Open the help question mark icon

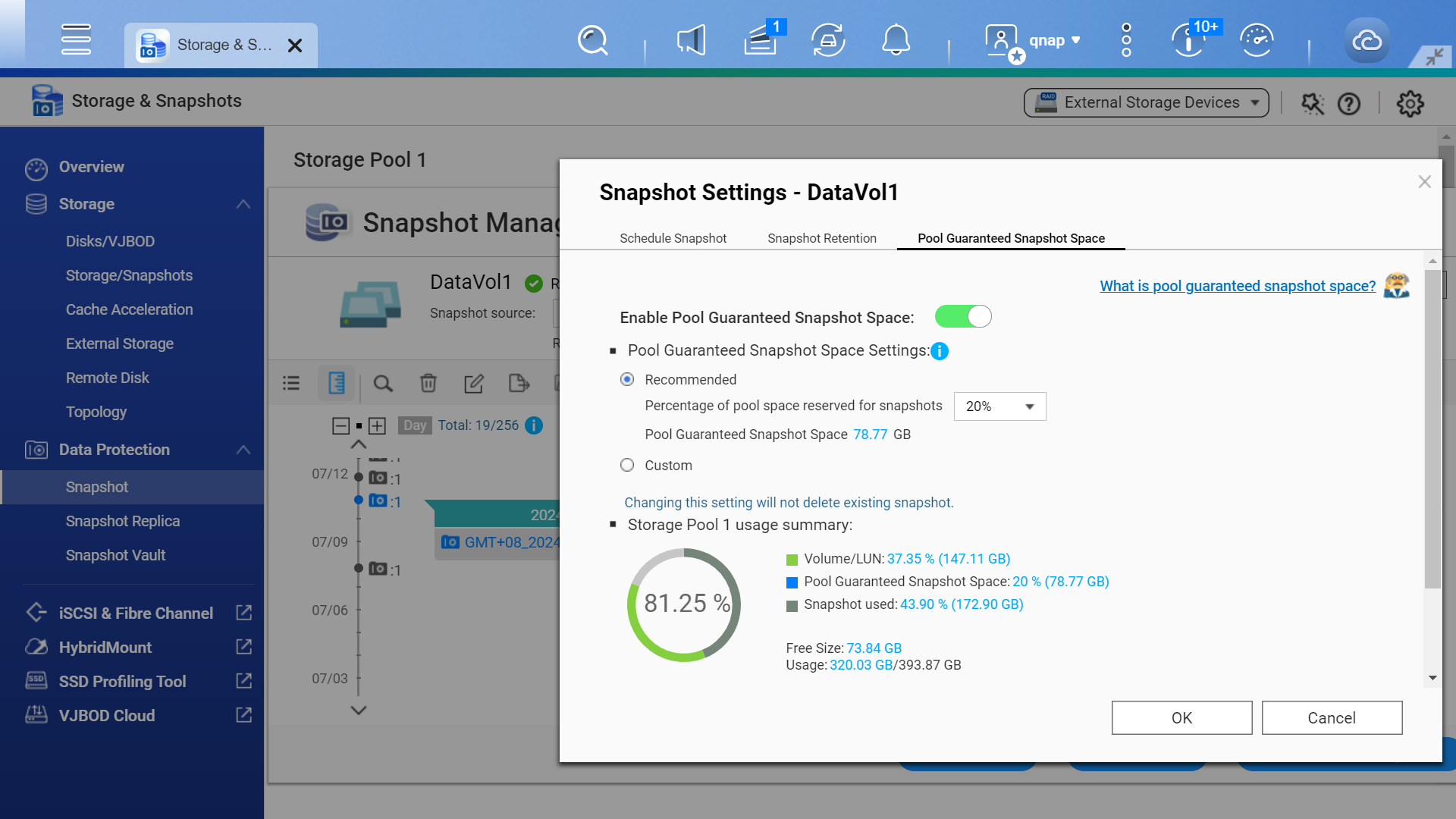pyautogui.click(x=1349, y=103)
